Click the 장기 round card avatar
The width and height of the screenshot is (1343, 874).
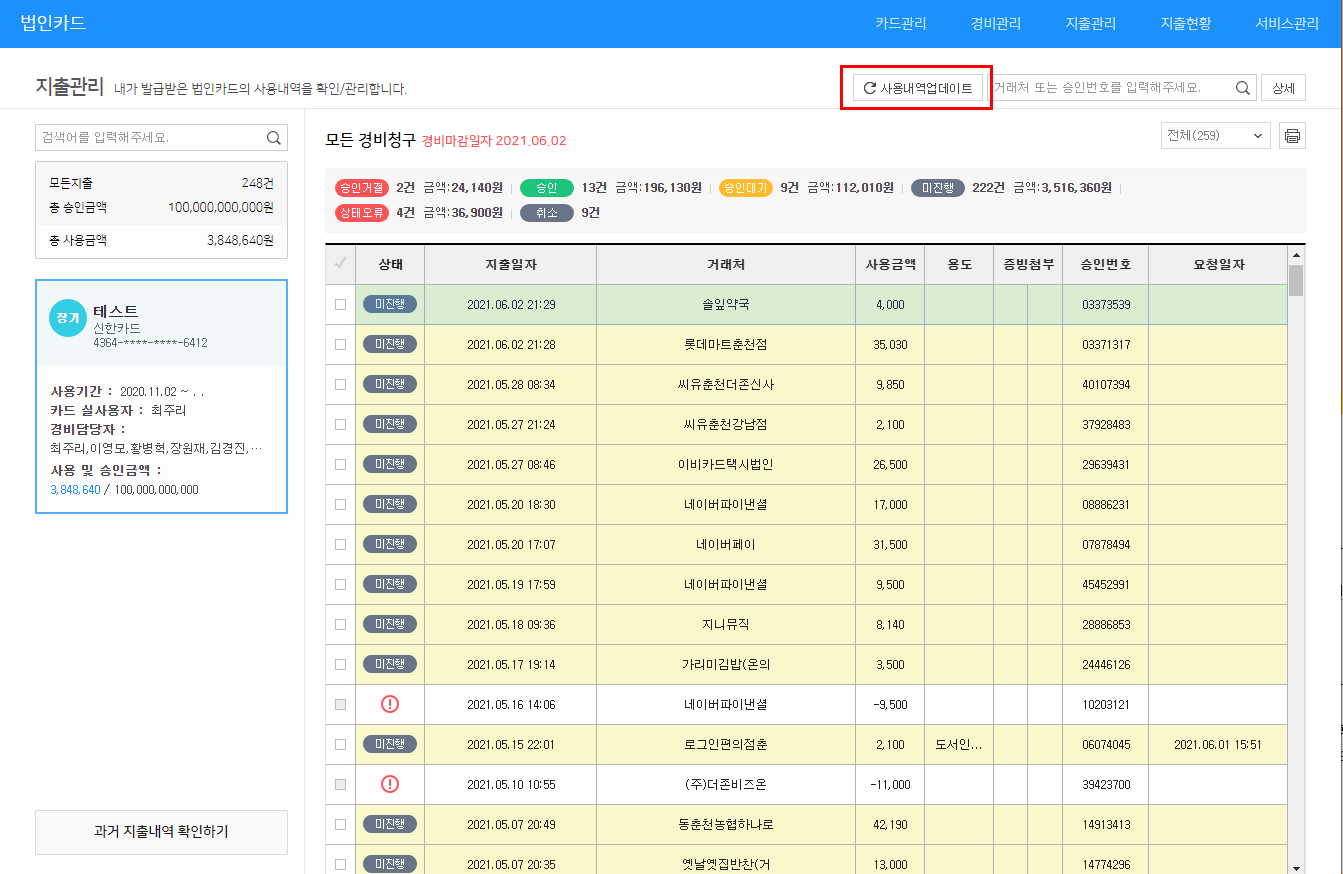pyautogui.click(x=68, y=318)
